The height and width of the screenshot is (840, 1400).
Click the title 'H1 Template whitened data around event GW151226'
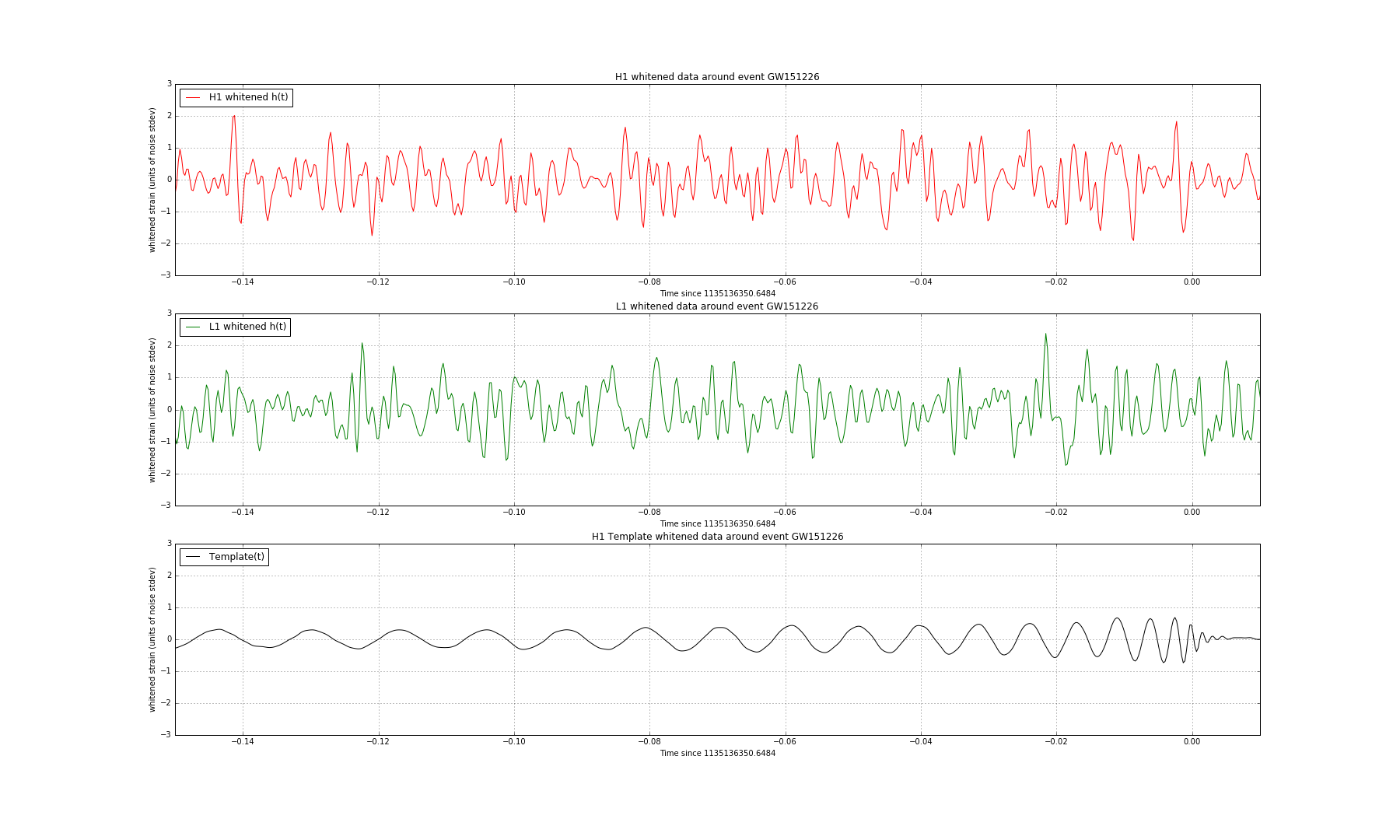coord(717,537)
